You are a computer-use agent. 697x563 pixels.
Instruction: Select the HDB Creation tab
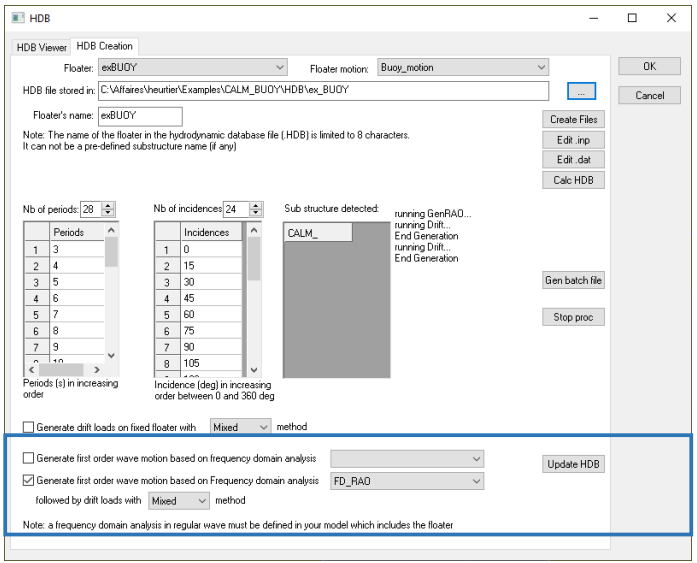(x=105, y=47)
